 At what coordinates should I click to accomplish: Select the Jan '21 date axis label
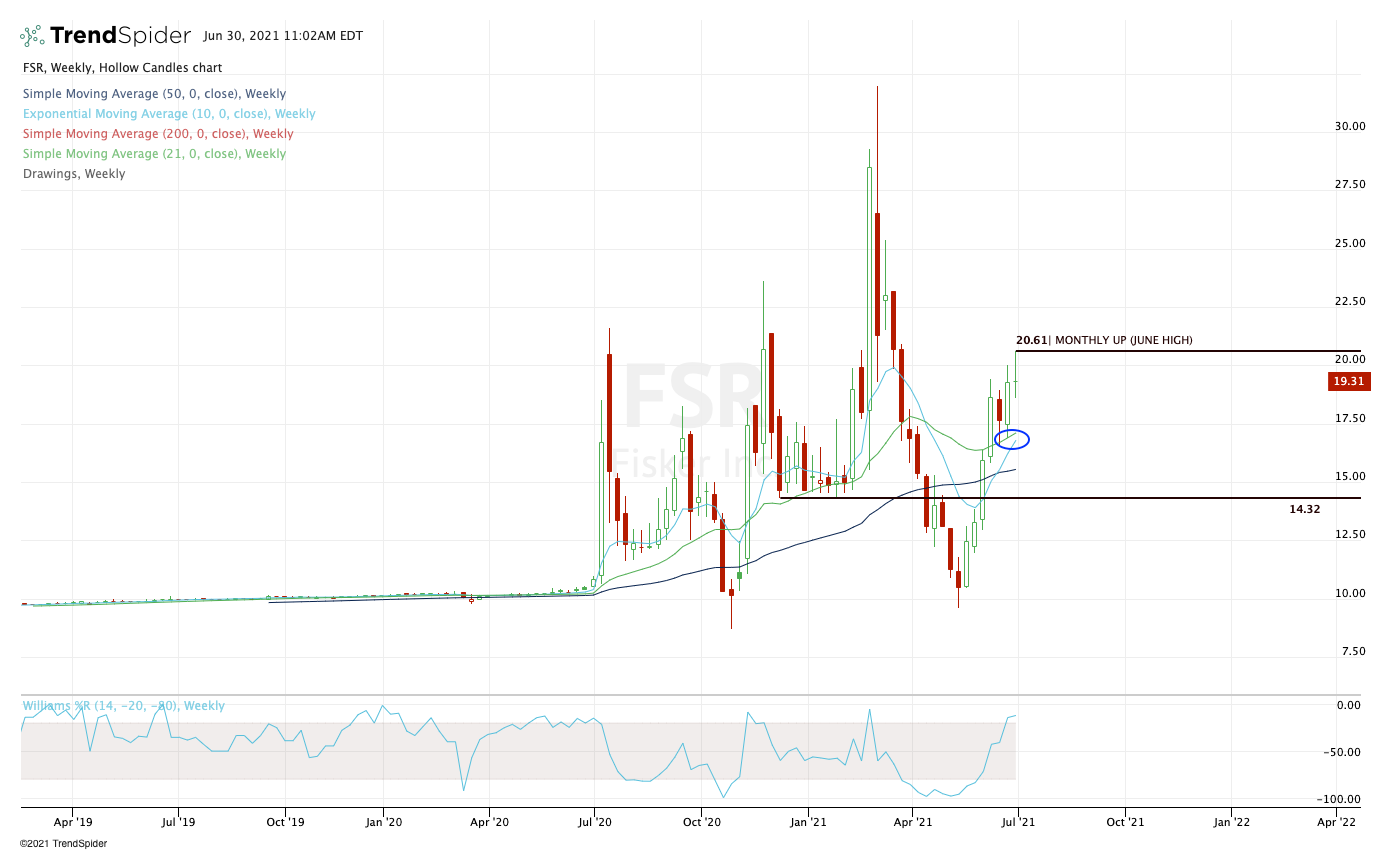pos(808,823)
